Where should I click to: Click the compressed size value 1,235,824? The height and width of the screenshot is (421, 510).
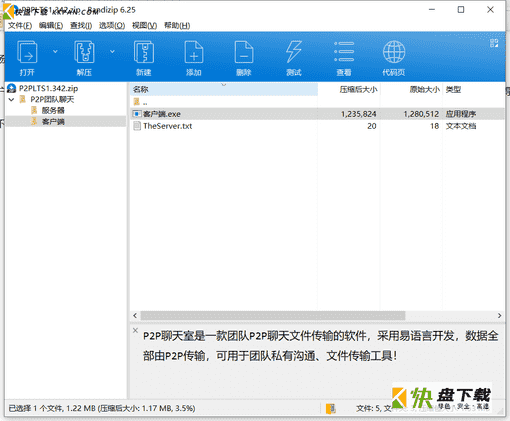(x=358, y=114)
